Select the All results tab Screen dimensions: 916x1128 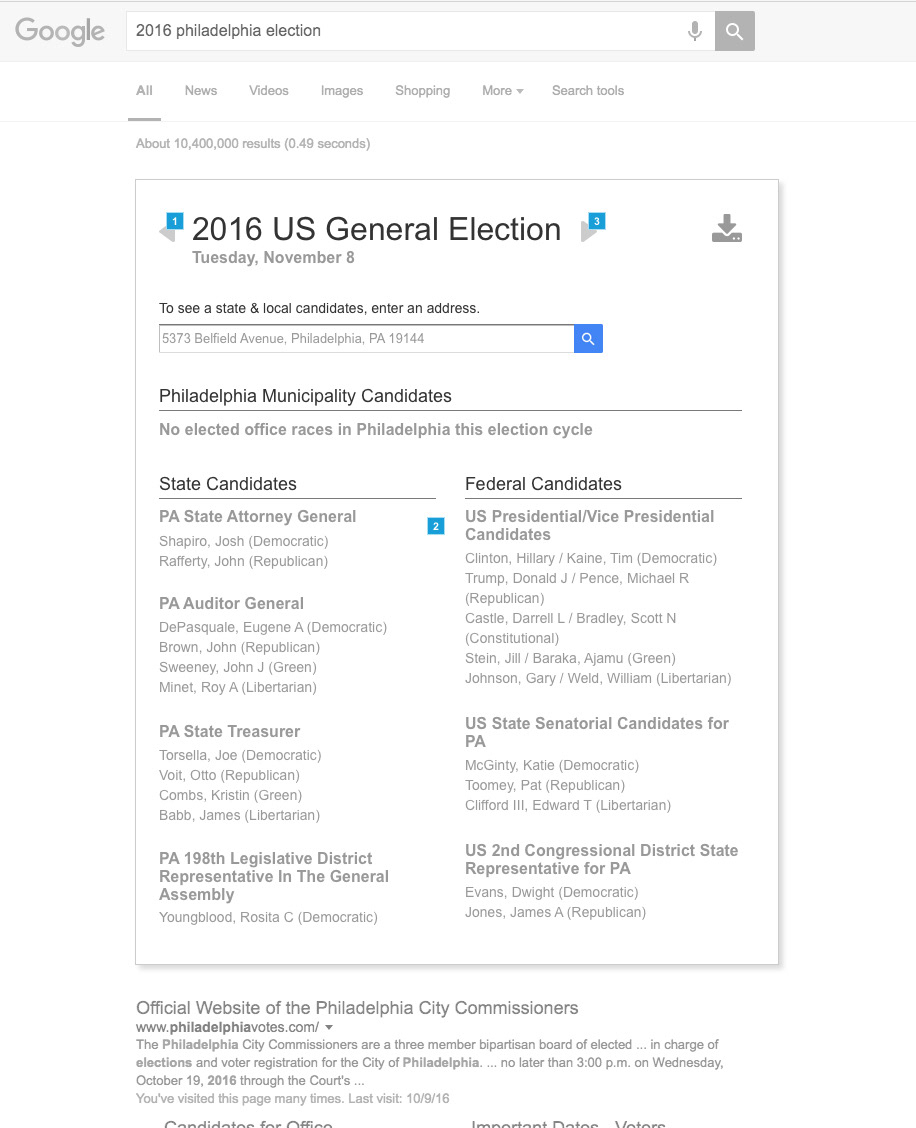(x=145, y=91)
